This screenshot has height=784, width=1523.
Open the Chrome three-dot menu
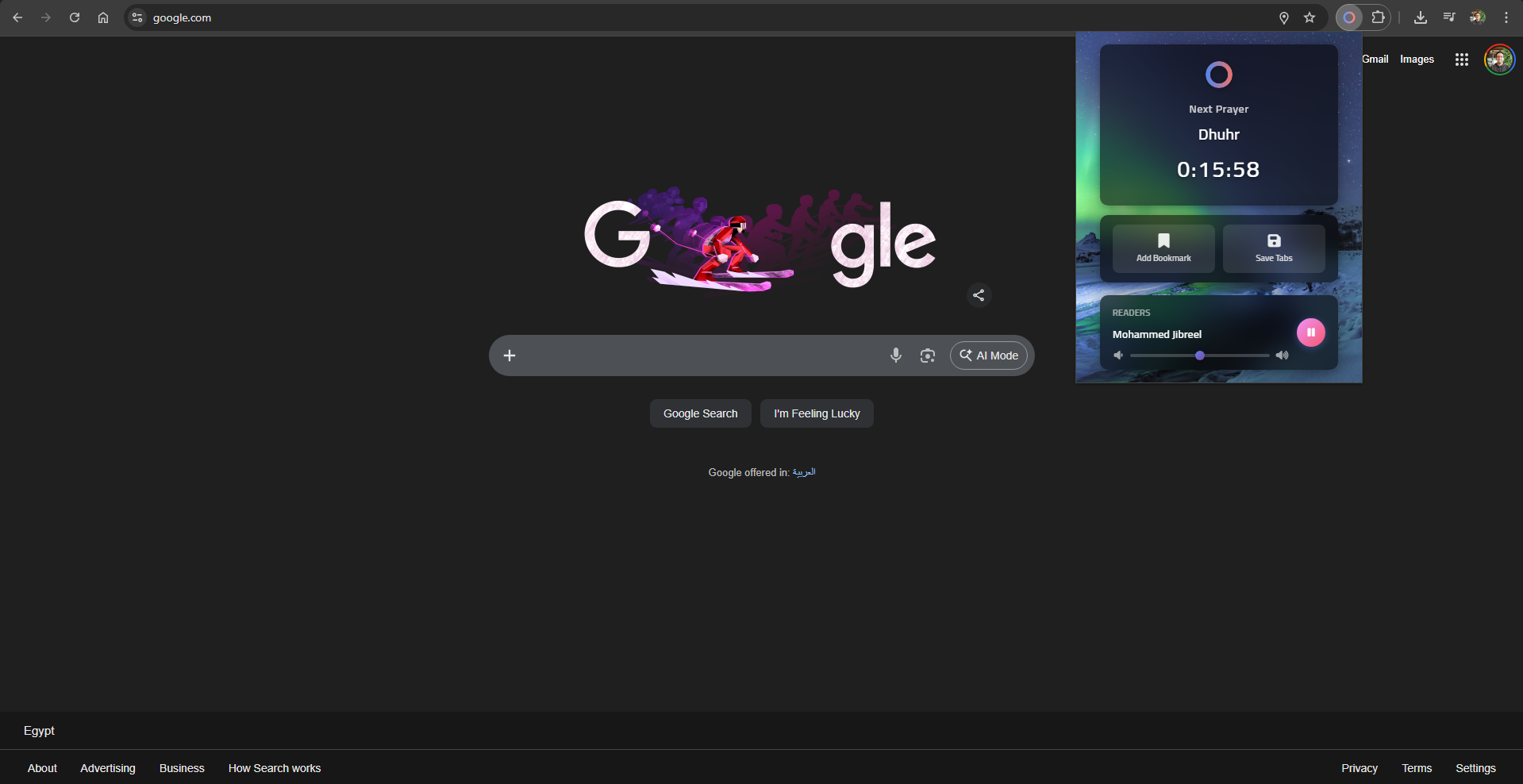1506,17
